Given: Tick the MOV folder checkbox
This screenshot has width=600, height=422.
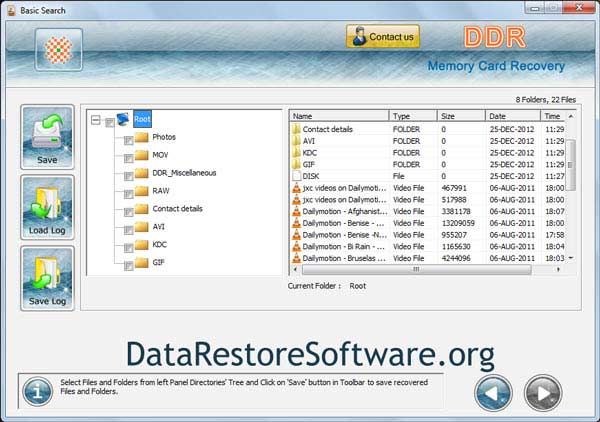Looking at the screenshot, I should [129, 158].
